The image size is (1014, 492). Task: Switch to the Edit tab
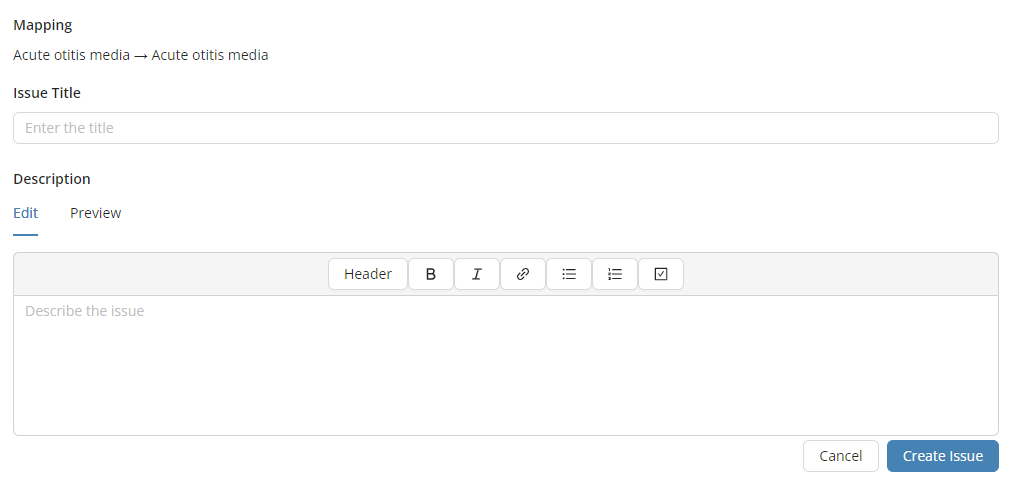coord(26,213)
